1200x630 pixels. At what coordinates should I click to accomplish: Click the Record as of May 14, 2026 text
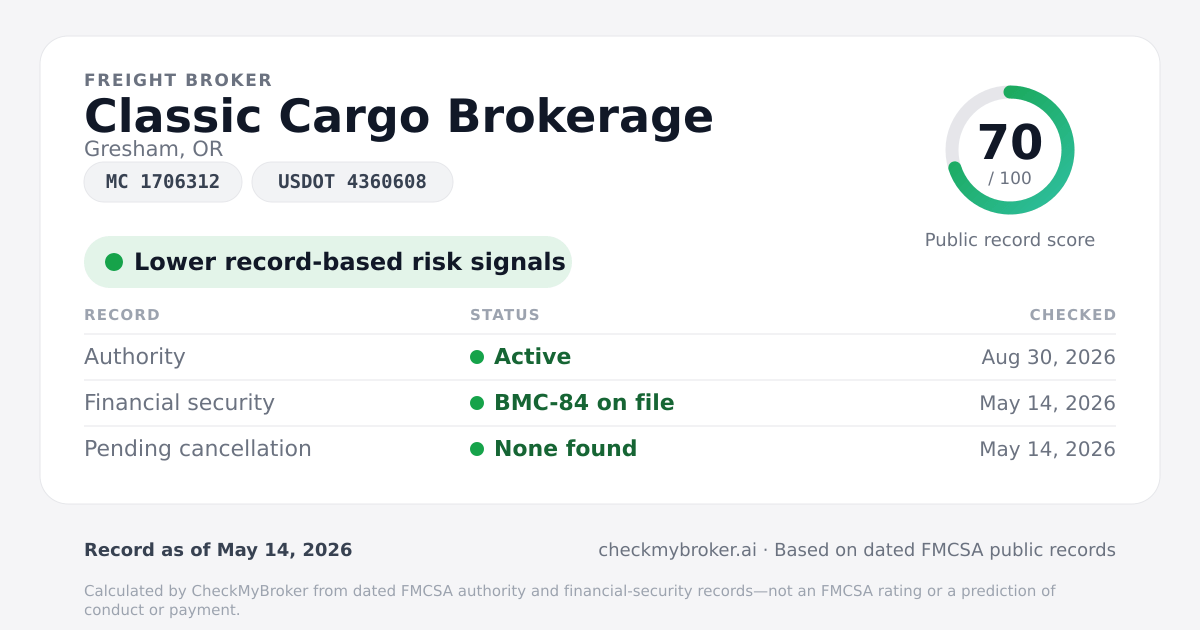point(218,550)
